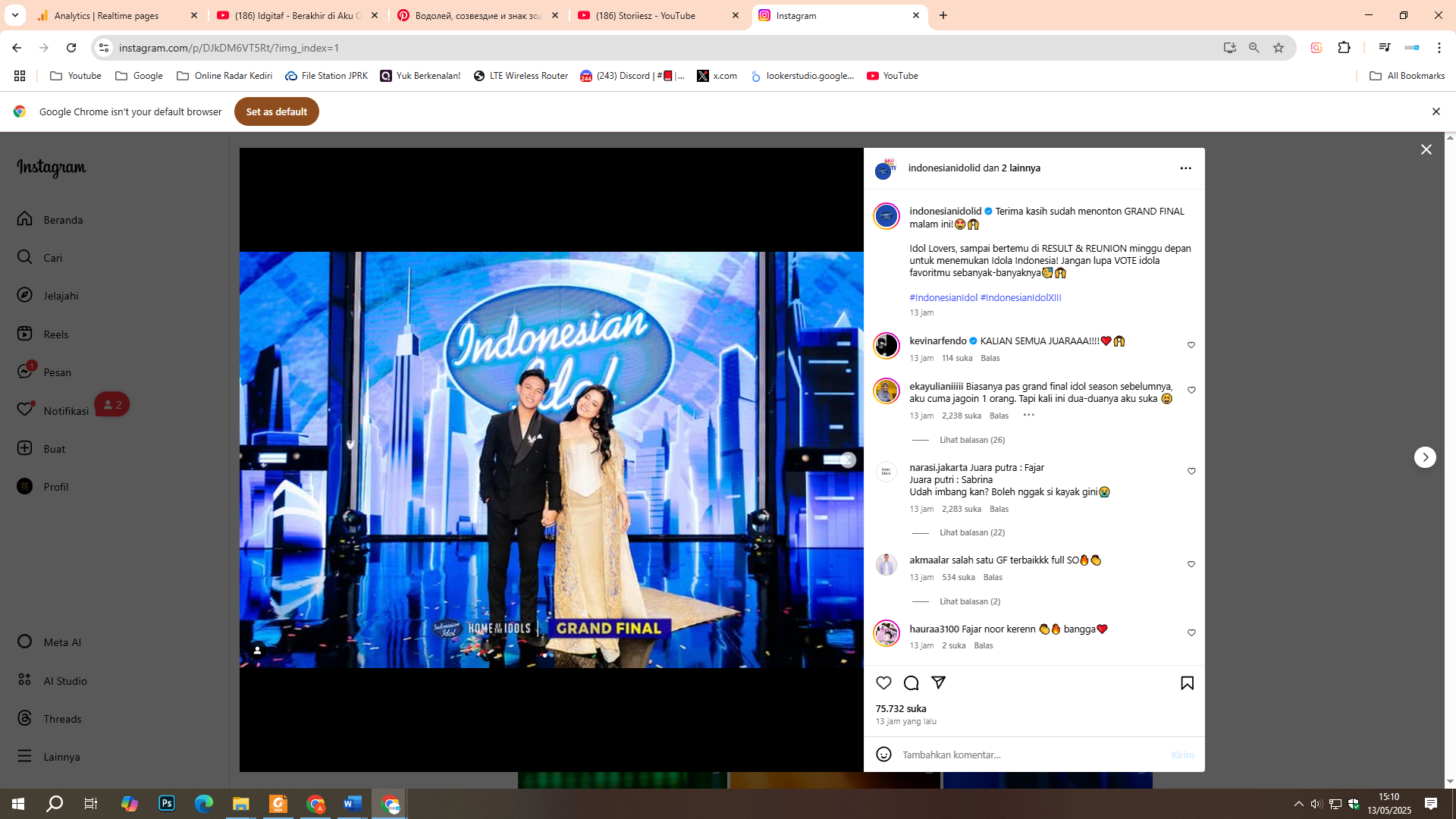Open Online Radar Kediri bookmark folder
The image size is (1456, 819).
coord(224,76)
